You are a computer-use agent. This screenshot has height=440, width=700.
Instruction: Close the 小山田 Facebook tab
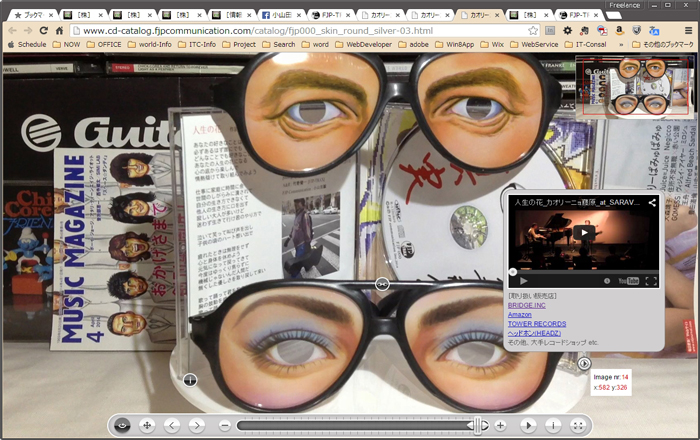[299, 15]
